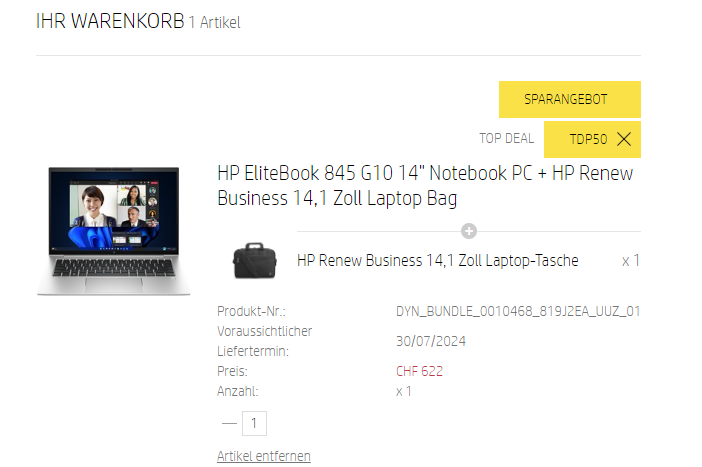
Task: Select the DYN_BUNDLE product number text
Action: point(518,311)
